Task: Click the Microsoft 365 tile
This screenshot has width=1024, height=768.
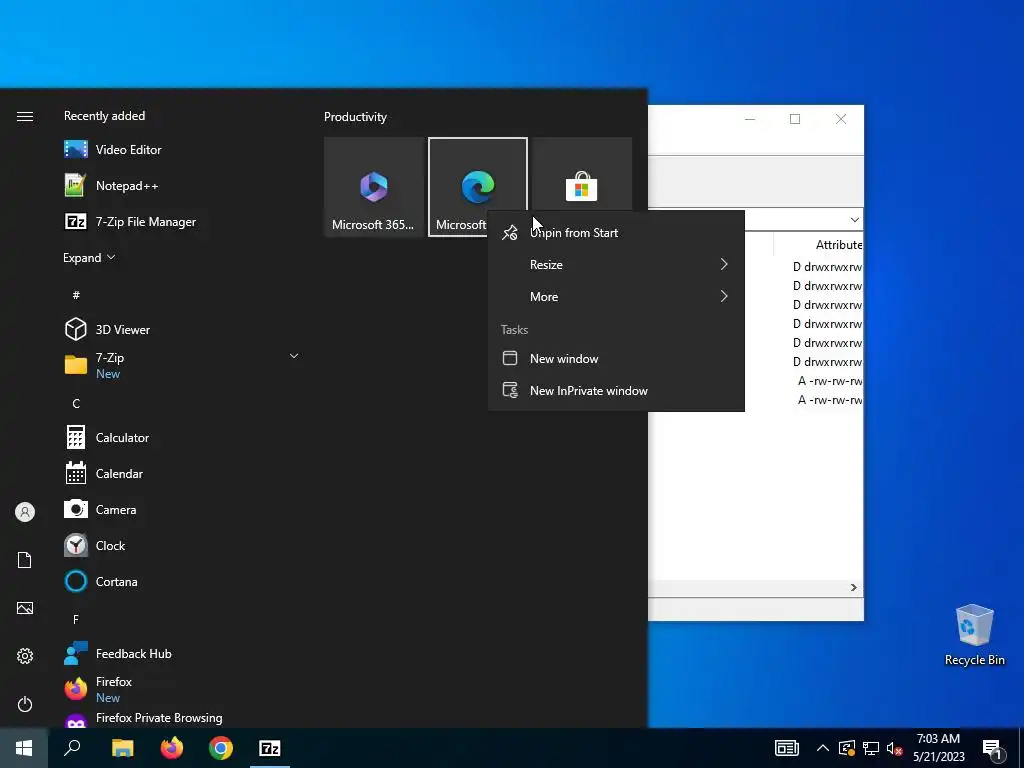Action: 374,187
